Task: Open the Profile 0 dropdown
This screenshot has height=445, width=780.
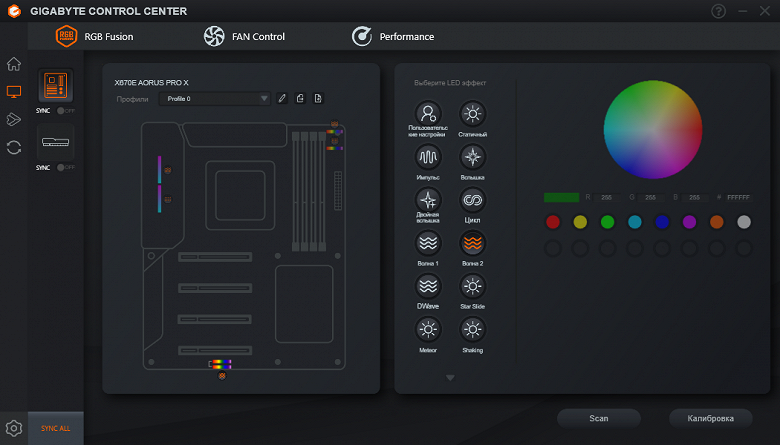Action: (x=214, y=98)
